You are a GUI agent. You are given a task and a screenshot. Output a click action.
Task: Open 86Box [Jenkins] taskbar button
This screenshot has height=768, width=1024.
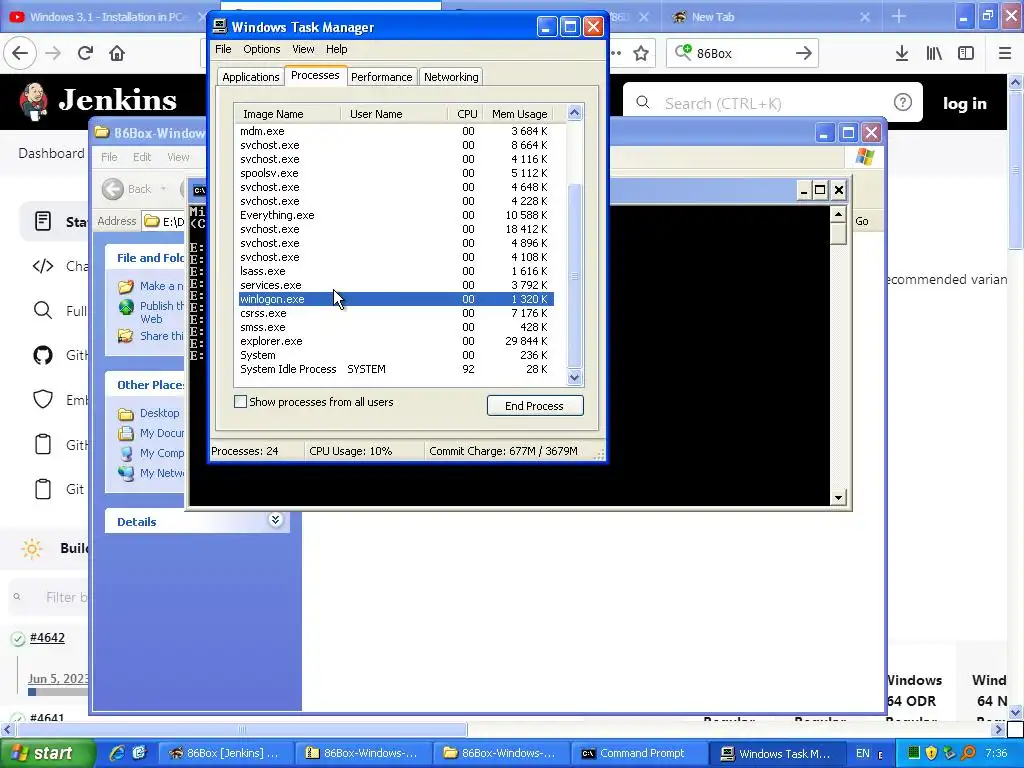coord(227,753)
